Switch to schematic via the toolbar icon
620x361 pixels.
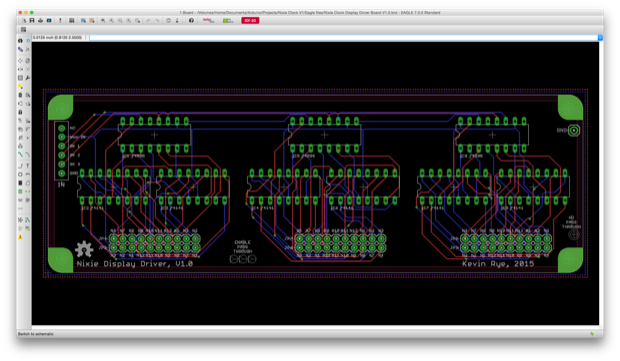click(60, 21)
